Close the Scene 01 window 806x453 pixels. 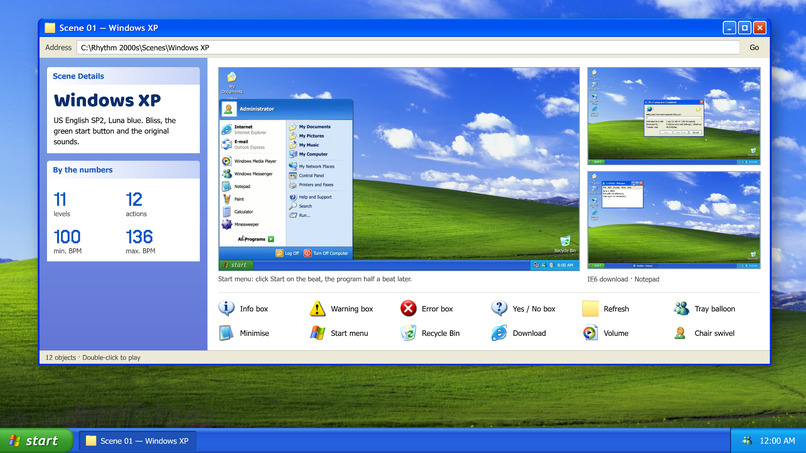point(760,28)
